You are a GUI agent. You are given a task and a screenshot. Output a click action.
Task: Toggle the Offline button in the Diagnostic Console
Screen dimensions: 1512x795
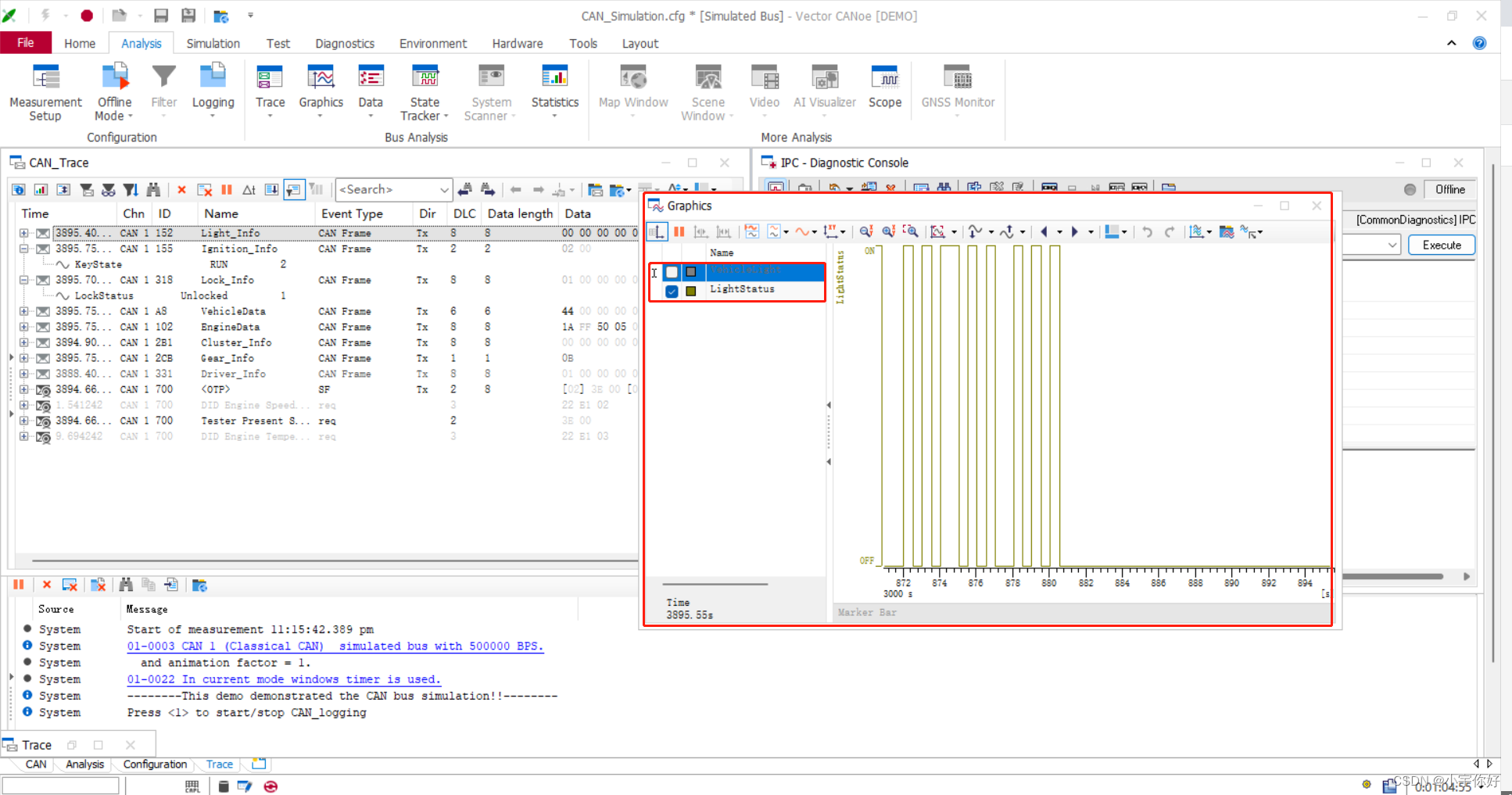[x=1449, y=189]
